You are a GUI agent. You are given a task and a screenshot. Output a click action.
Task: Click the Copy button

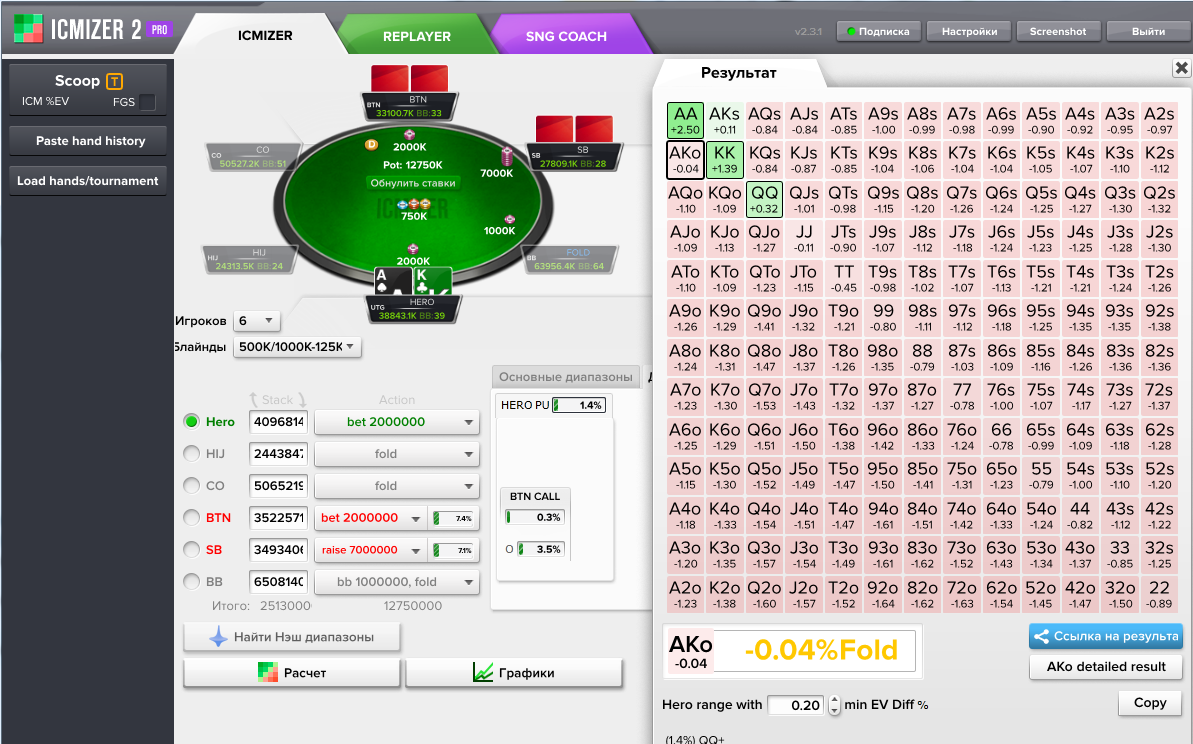(1150, 703)
